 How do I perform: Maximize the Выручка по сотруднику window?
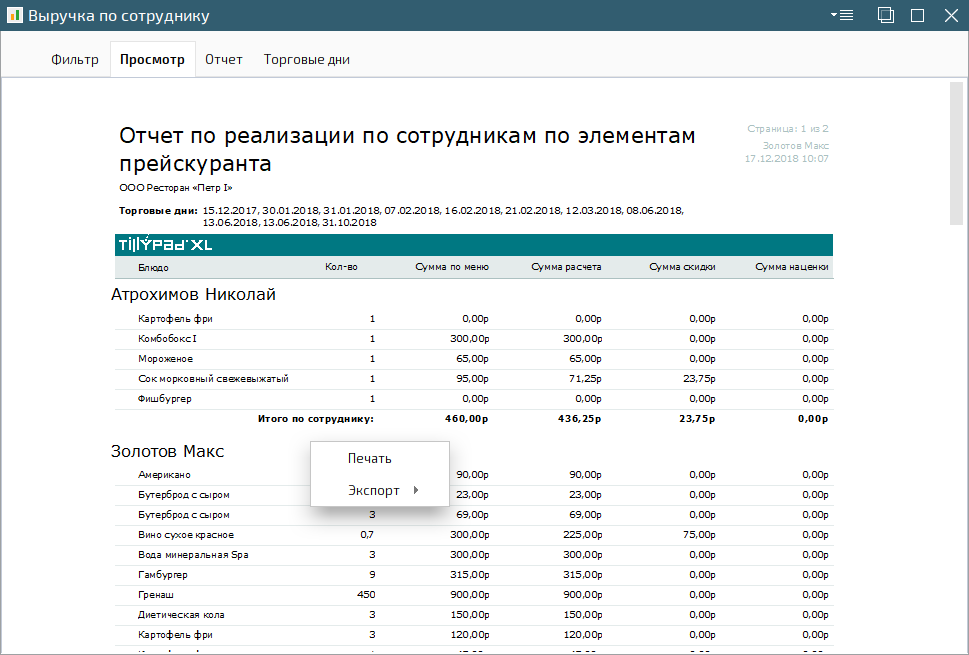[x=917, y=15]
